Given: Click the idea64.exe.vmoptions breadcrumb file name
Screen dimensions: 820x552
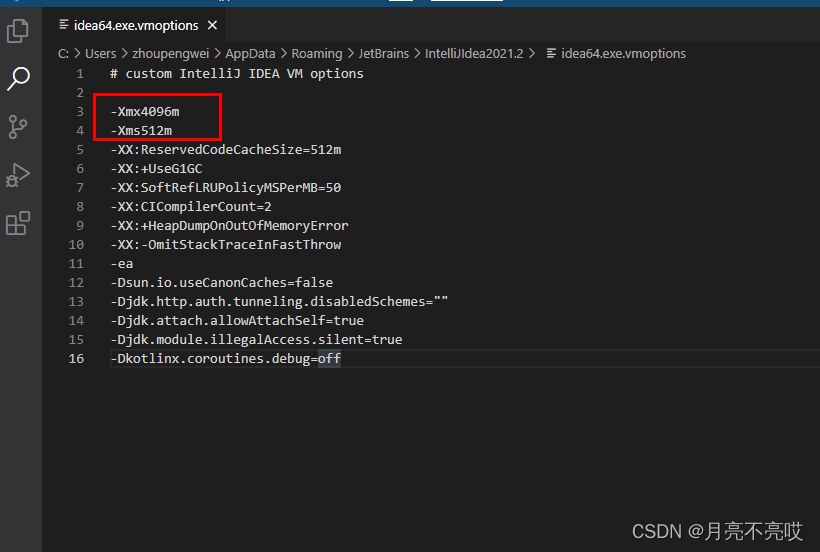Looking at the screenshot, I should [623, 53].
